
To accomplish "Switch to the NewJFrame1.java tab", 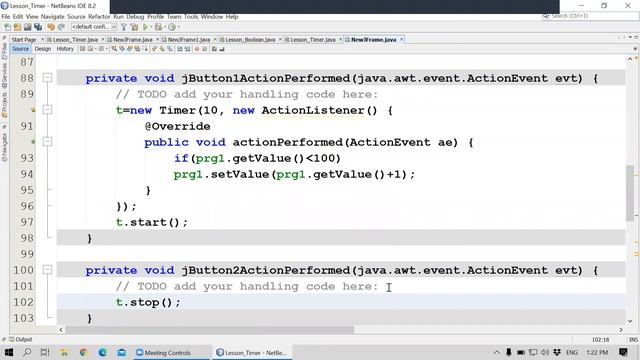I will 189,40.
